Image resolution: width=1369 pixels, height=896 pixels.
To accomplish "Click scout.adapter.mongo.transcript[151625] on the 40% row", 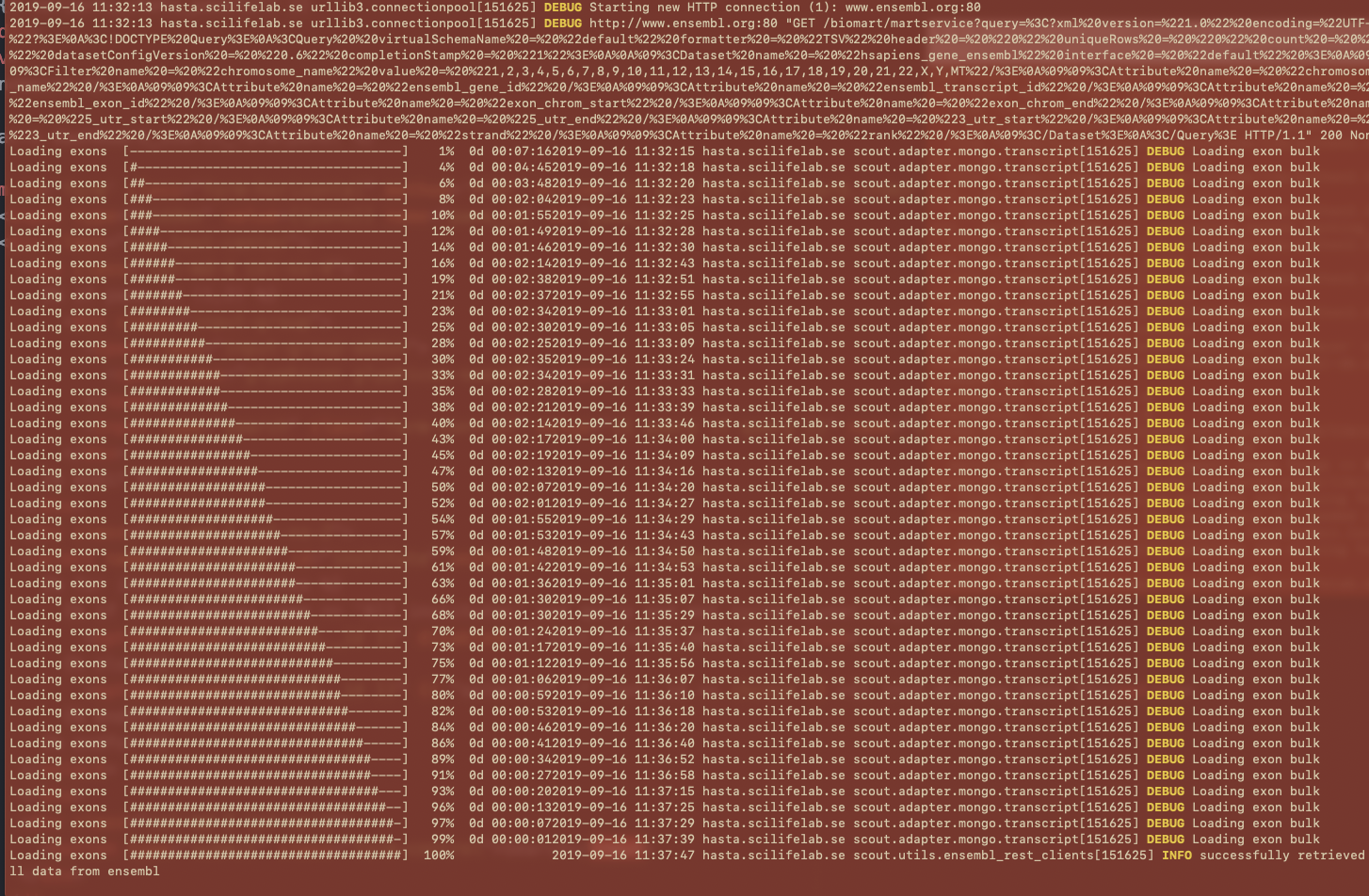I will (x=995, y=424).
